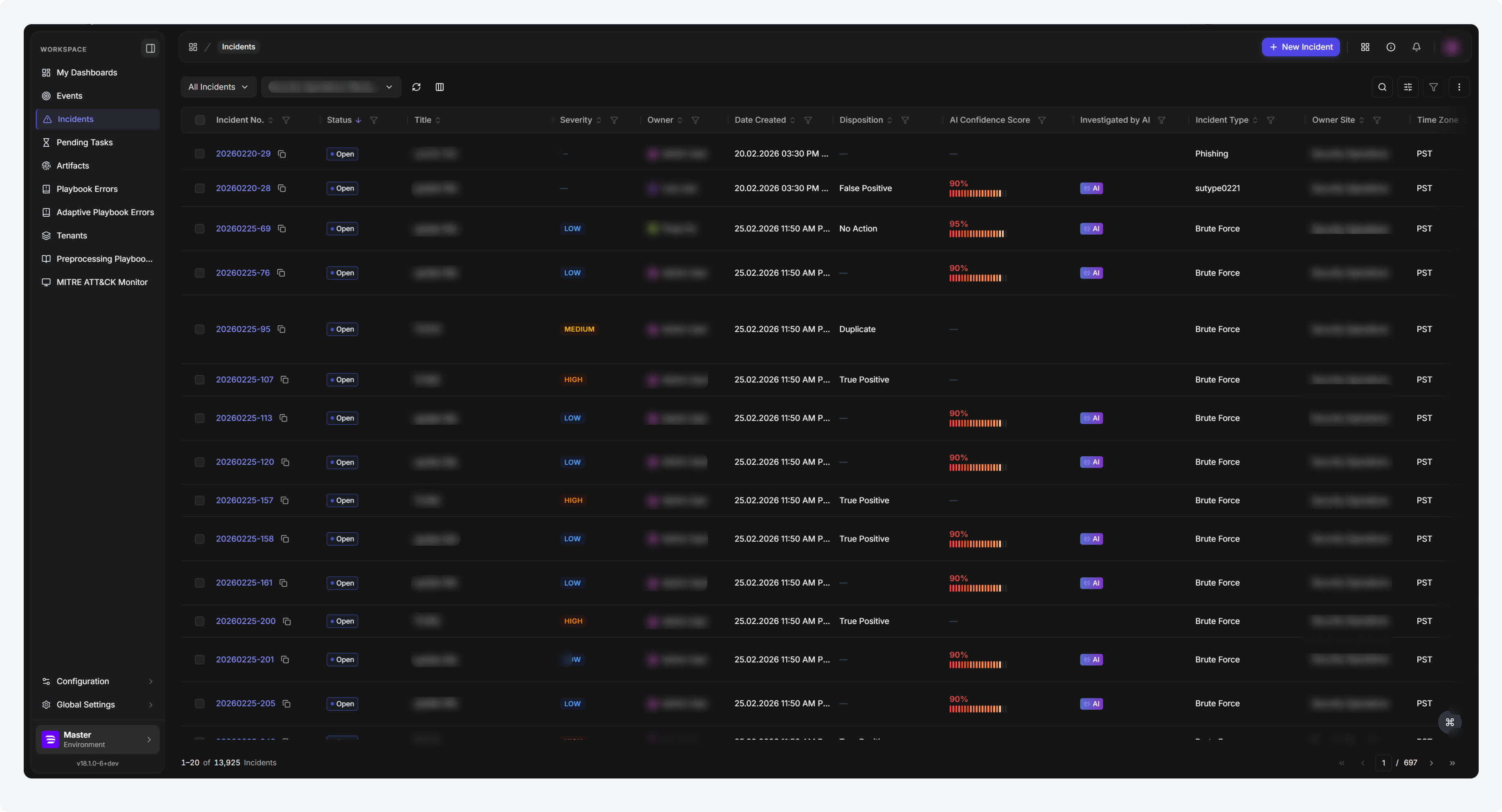Open MITRE ATT&CK Monitor in sidebar
This screenshot has width=1502, height=812.
pyautogui.click(x=97, y=282)
